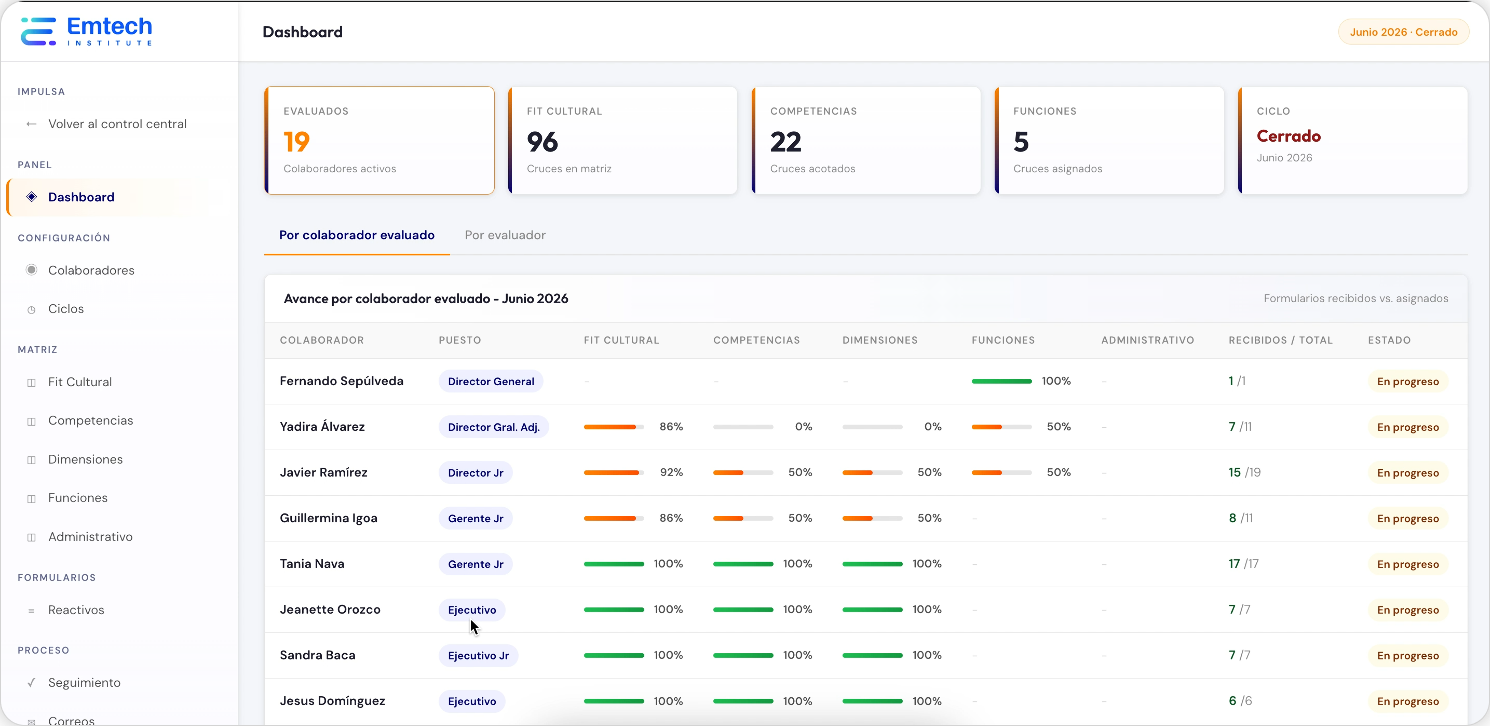The height and width of the screenshot is (726, 1490).
Task: Click the Director General position badge
Action: coord(491,381)
